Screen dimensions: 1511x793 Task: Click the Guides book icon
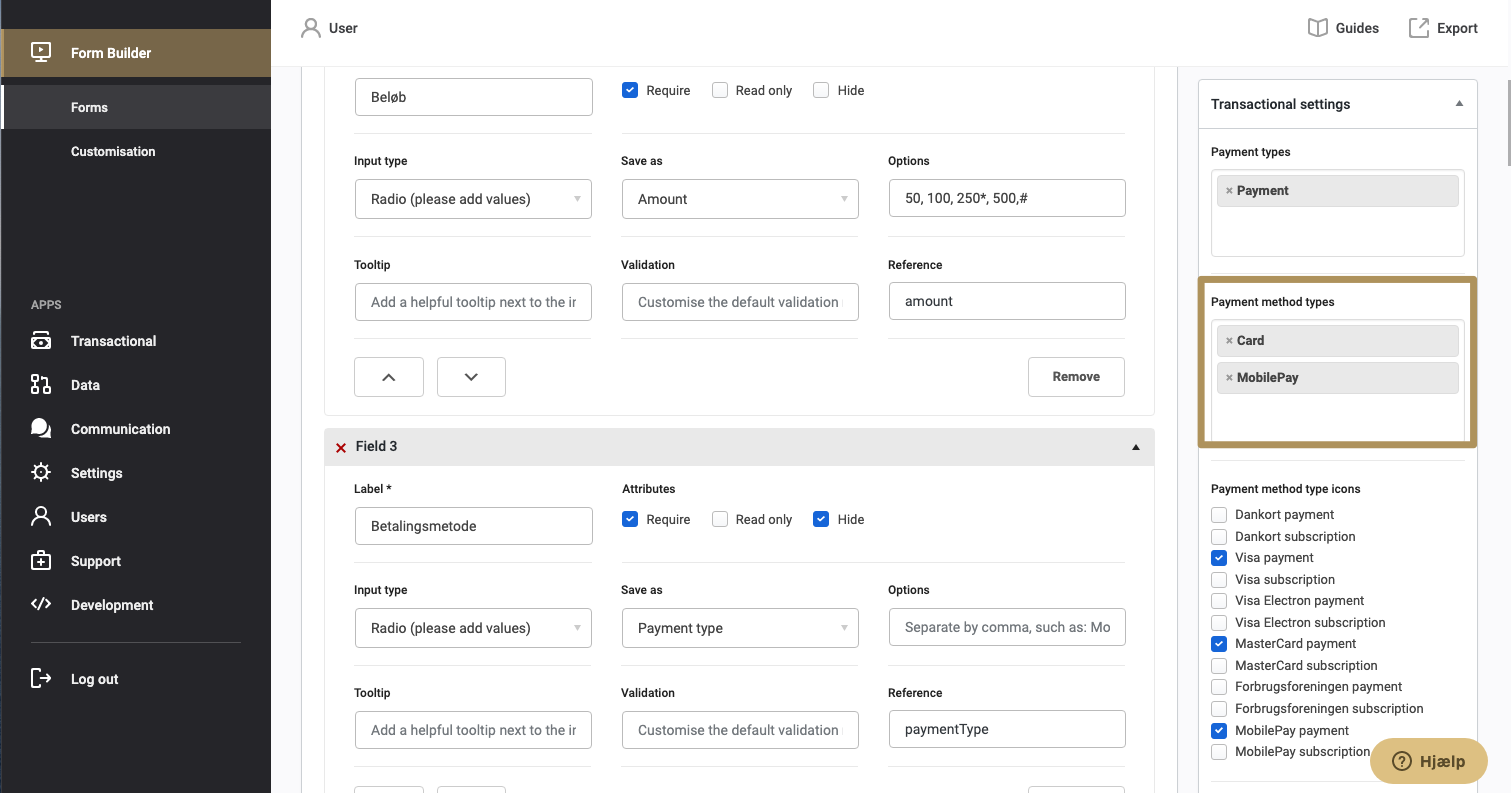(1318, 28)
